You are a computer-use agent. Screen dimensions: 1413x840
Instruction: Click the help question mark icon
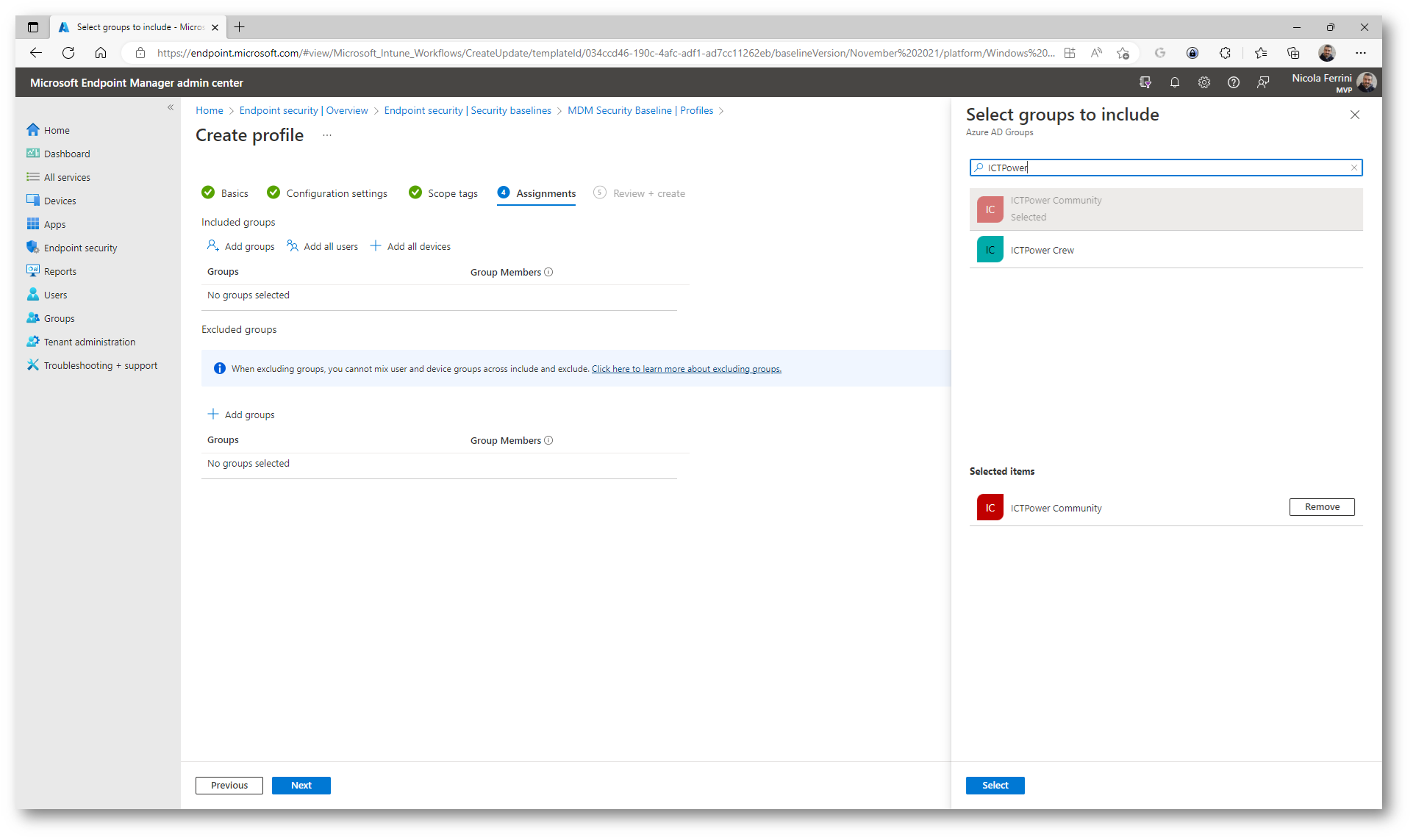click(1234, 83)
